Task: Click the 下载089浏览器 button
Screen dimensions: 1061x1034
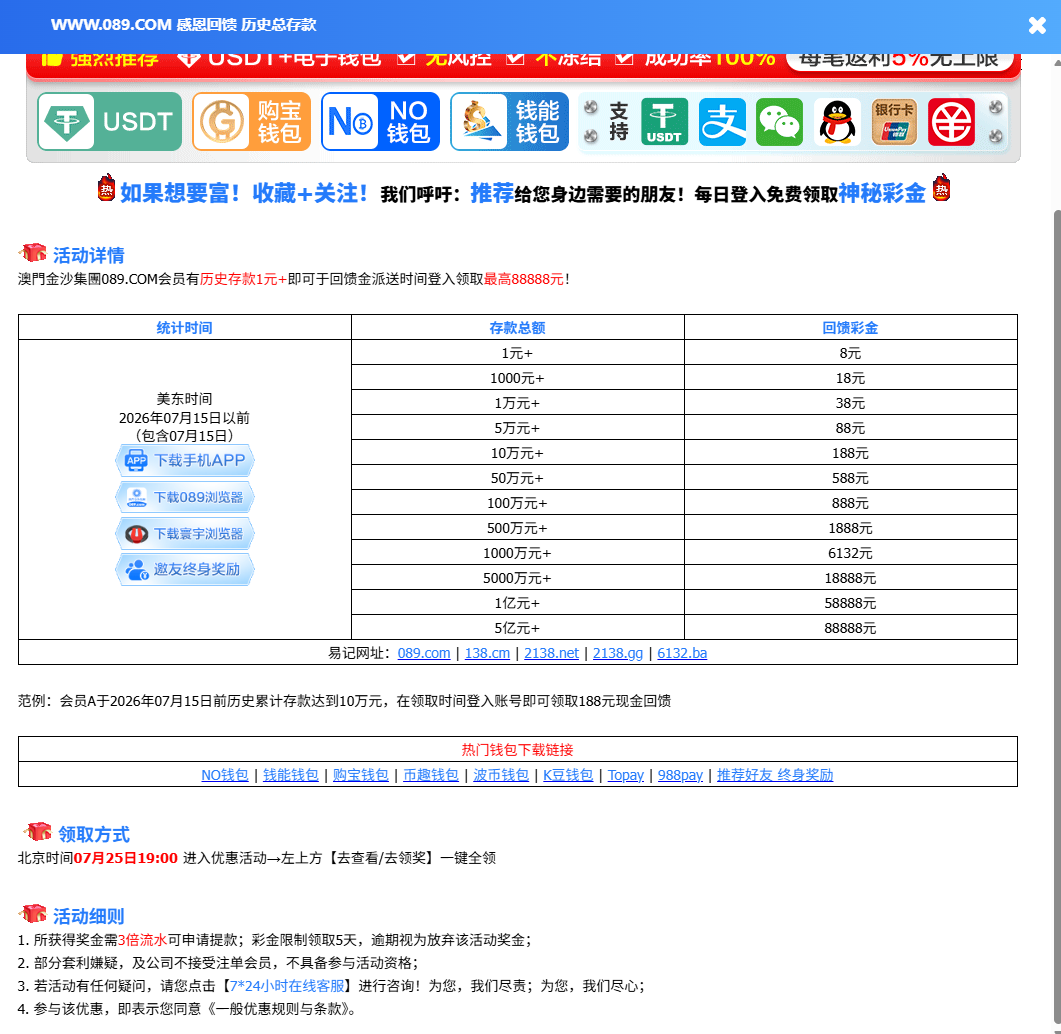Action: coord(185,497)
